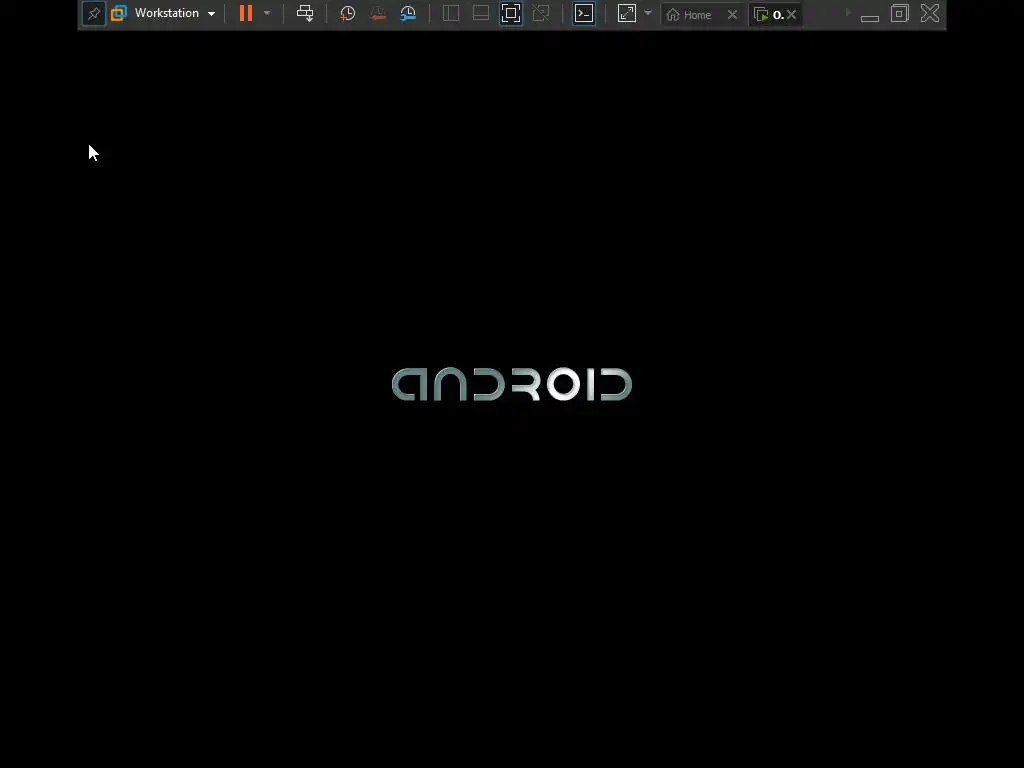Close the Home tab
Screen dimensions: 1024x768
coord(733,14)
